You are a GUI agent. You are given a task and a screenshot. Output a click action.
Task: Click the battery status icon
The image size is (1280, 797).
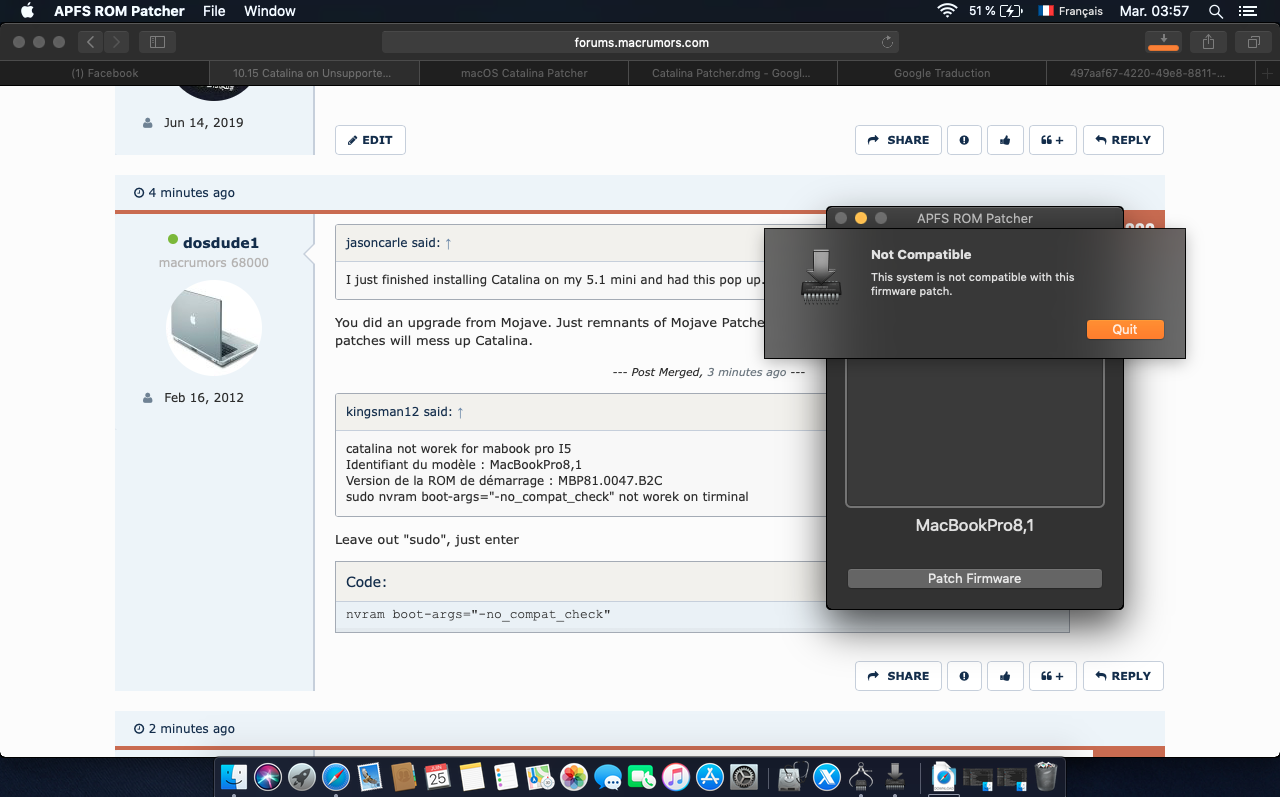coord(1011,11)
